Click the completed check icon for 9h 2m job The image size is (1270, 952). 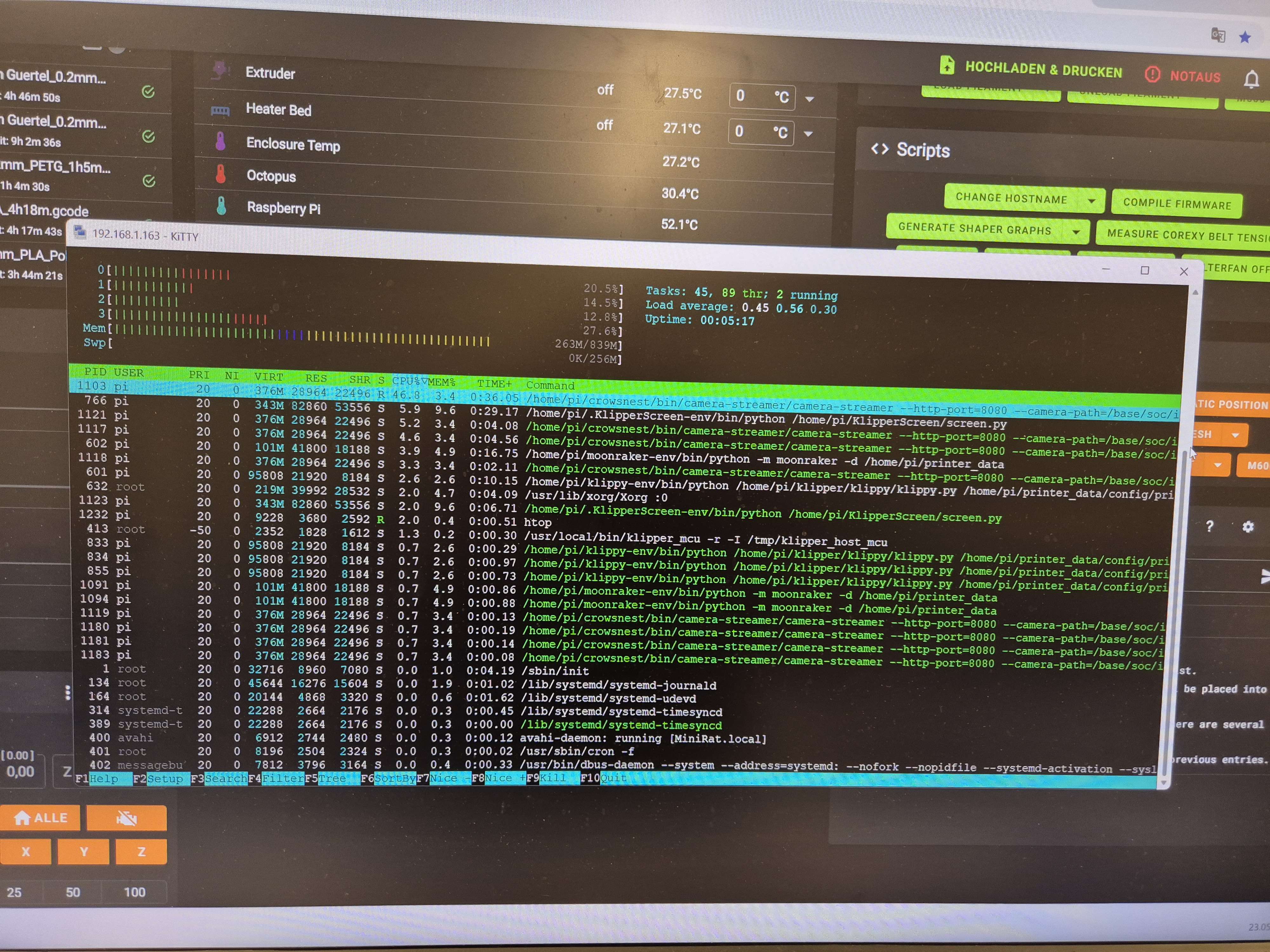click(x=148, y=136)
